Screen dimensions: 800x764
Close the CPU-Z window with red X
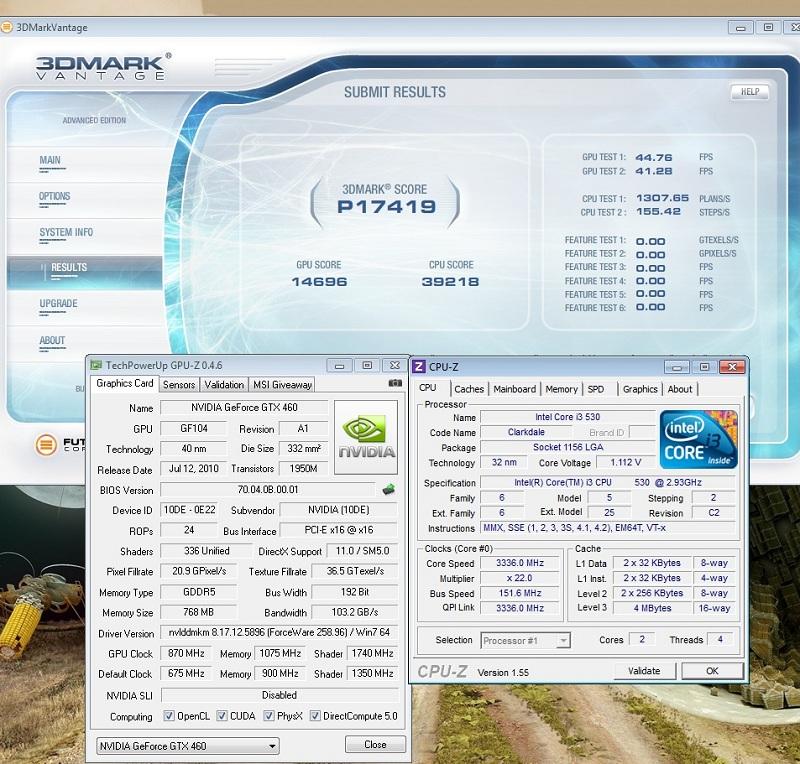point(732,367)
